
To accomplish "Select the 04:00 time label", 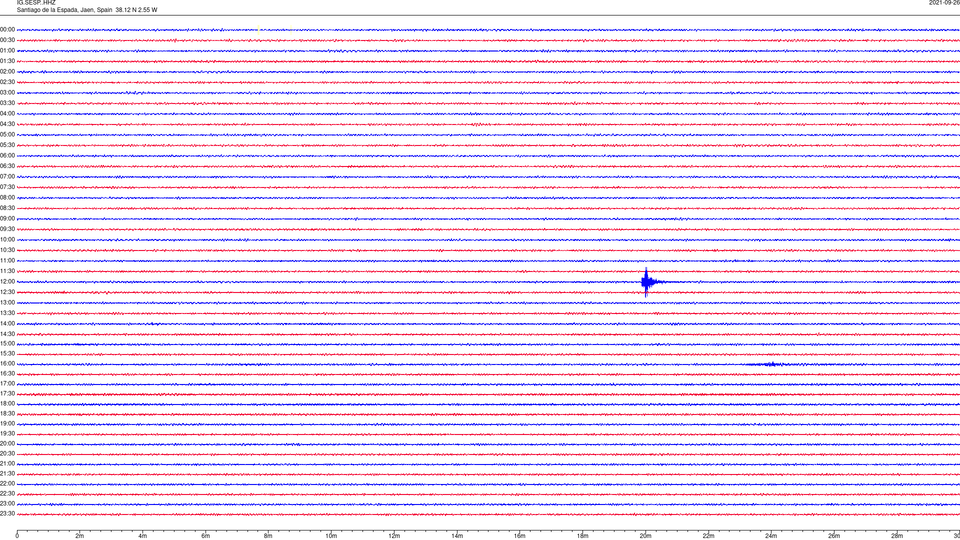I will point(7,113).
